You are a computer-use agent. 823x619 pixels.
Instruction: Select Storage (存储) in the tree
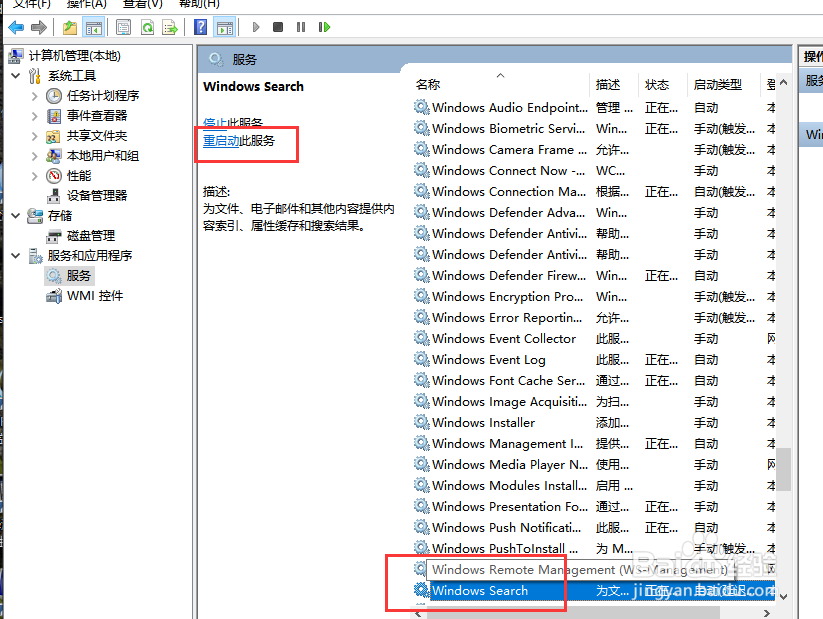(x=60, y=215)
